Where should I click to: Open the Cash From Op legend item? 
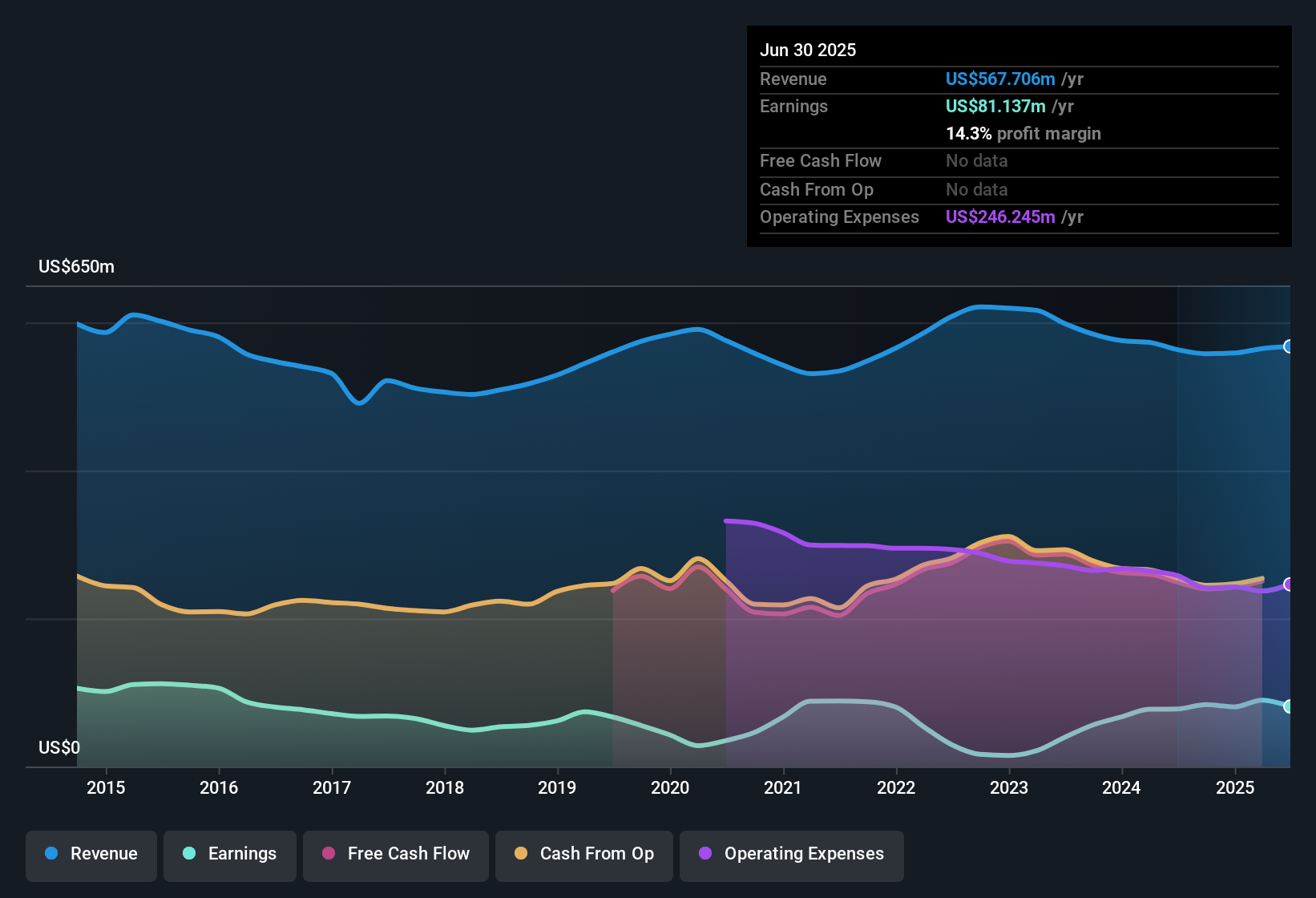583,855
